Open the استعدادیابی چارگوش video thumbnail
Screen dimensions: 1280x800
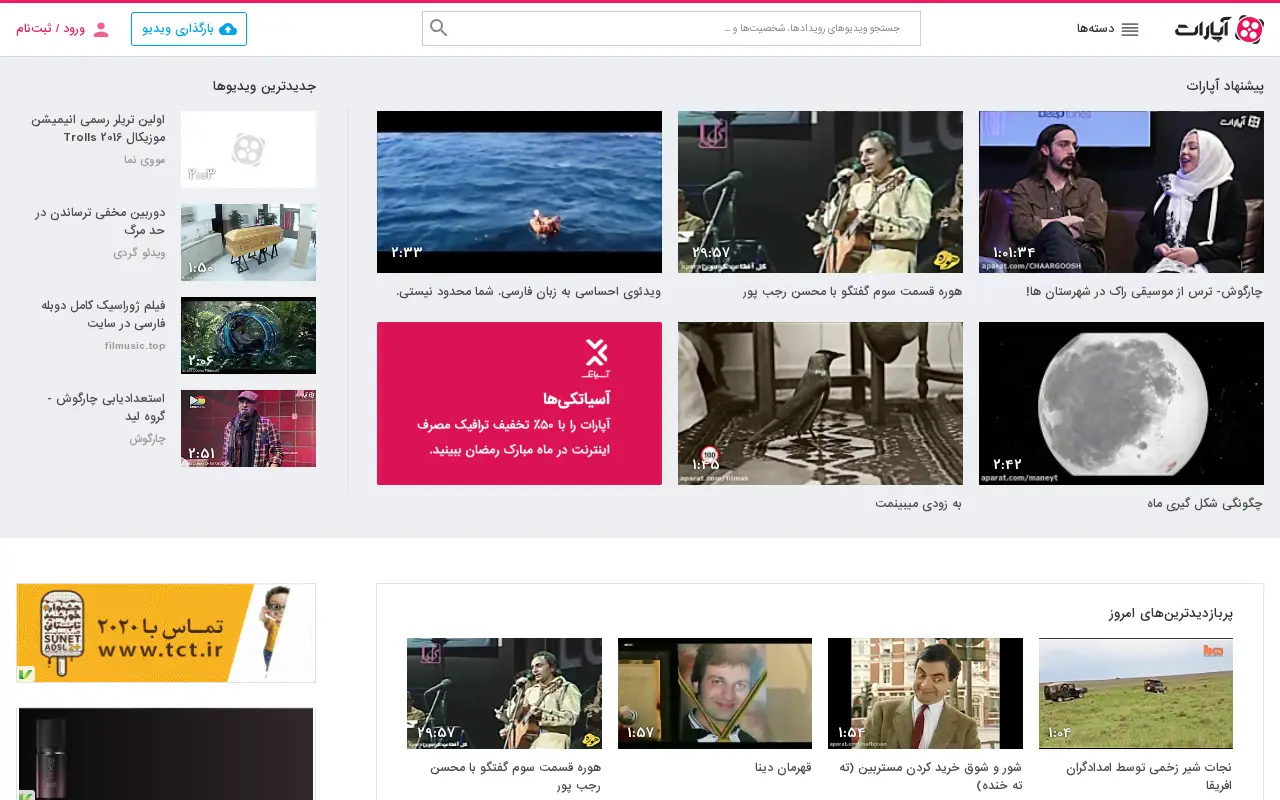(x=248, y=428)
